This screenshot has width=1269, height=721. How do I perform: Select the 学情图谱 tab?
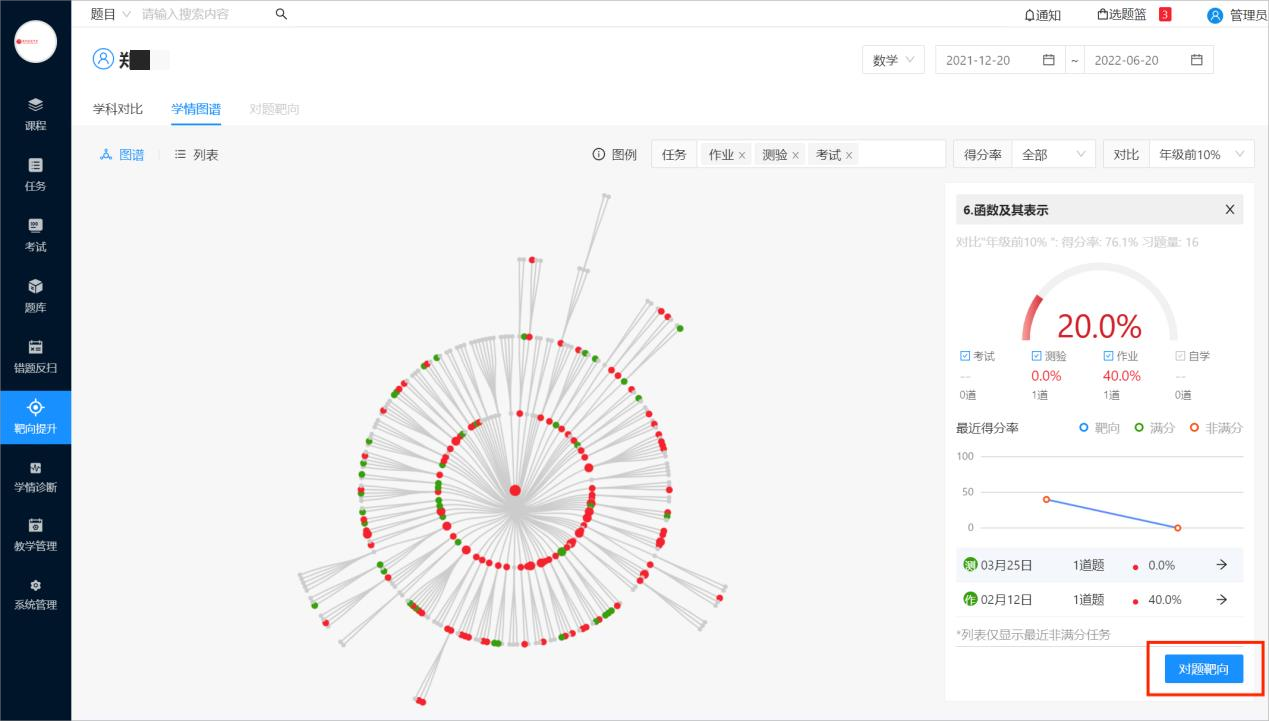click(196, 109)
